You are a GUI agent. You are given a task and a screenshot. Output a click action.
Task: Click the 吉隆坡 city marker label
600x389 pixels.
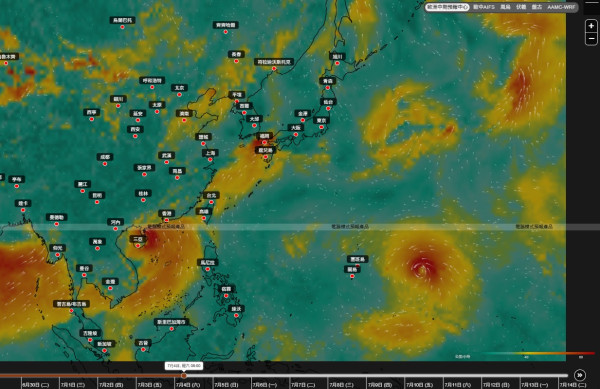point(90,333)
